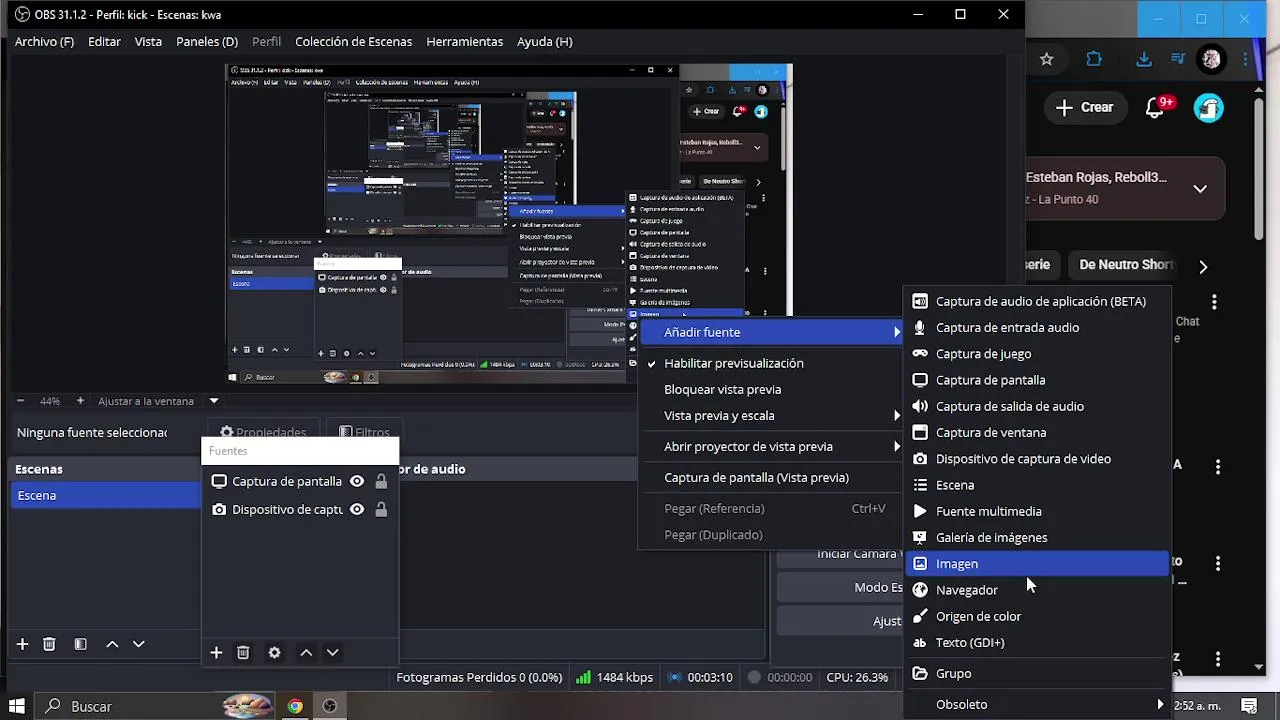Open Archivo (F) menu
Image resolution: width=1280 pixels, height=720 pixels.
click(44, 42)
